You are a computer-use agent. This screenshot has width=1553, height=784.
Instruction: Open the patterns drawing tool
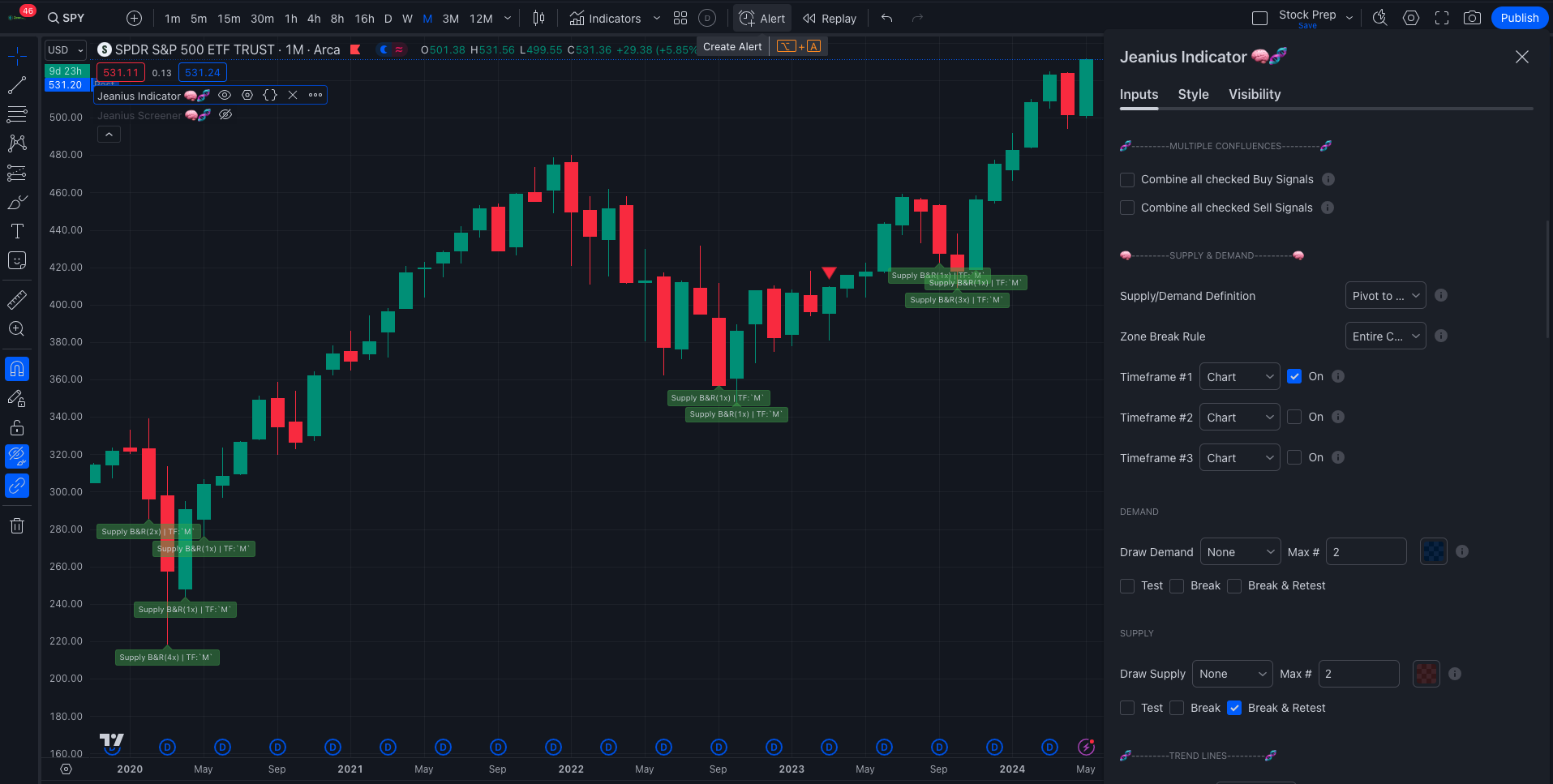(17, 144)
